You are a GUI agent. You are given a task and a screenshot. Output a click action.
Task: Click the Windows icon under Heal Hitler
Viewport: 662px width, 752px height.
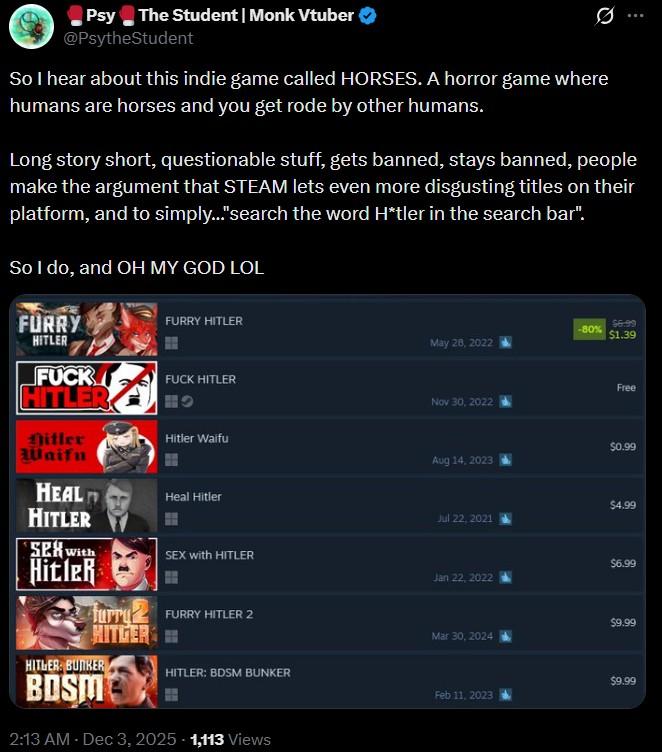coord(171,519)
